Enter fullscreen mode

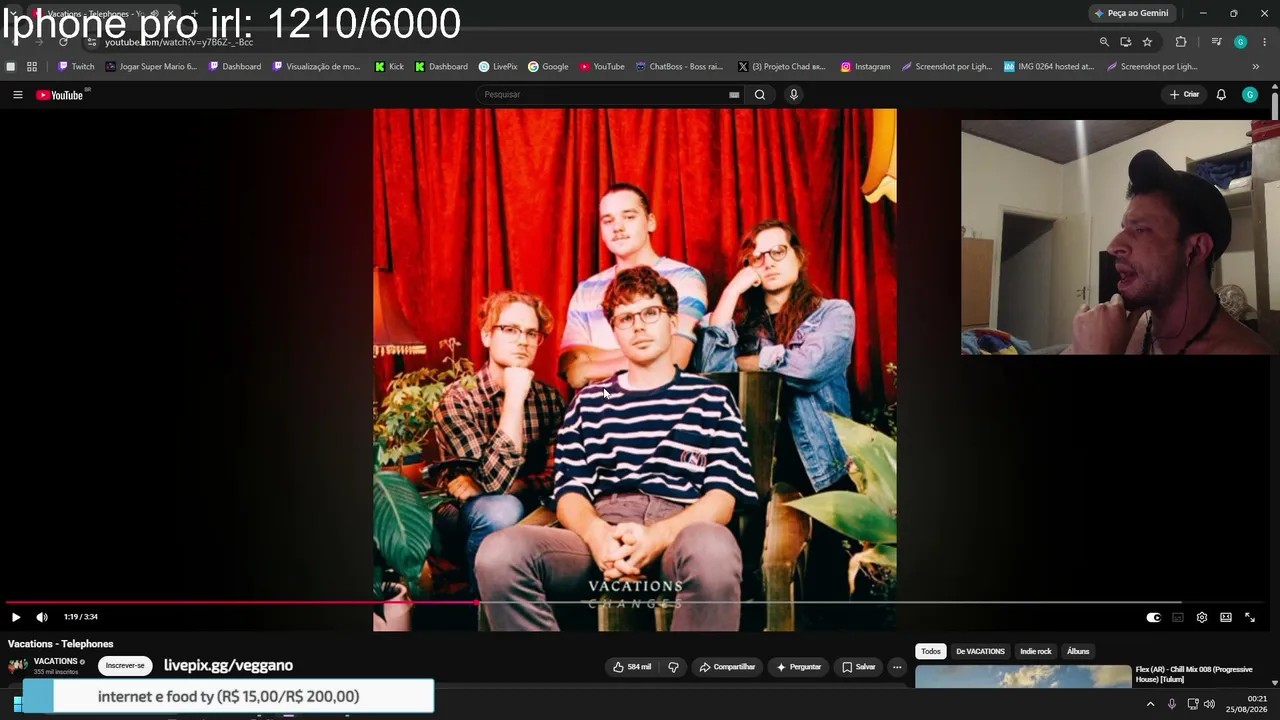1250,617
